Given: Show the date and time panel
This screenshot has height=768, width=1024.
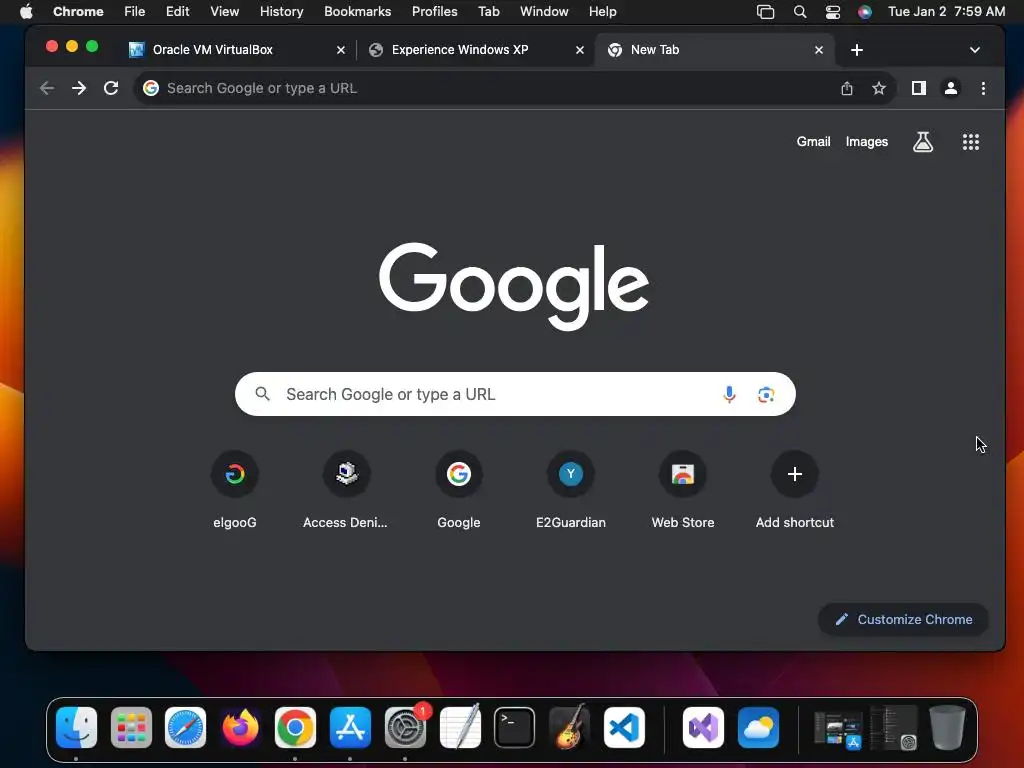Looking at the screenshot, I should coord(946,12).
